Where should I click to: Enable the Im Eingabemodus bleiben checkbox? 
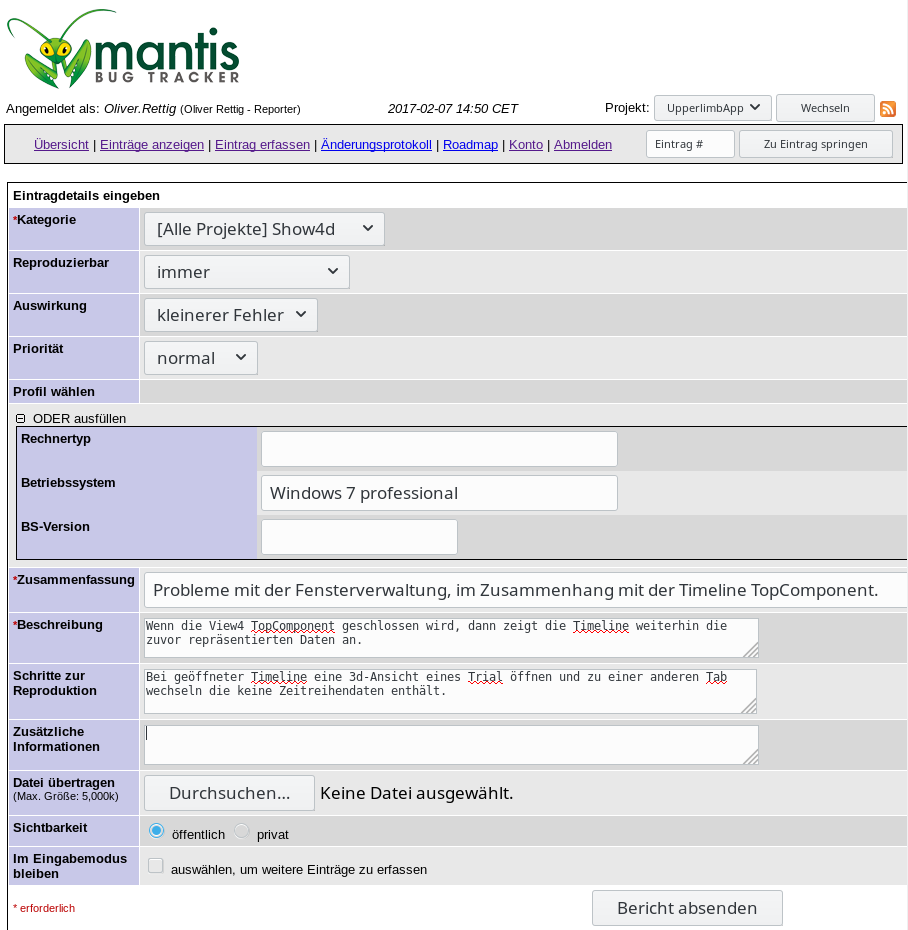coord(156,866)
